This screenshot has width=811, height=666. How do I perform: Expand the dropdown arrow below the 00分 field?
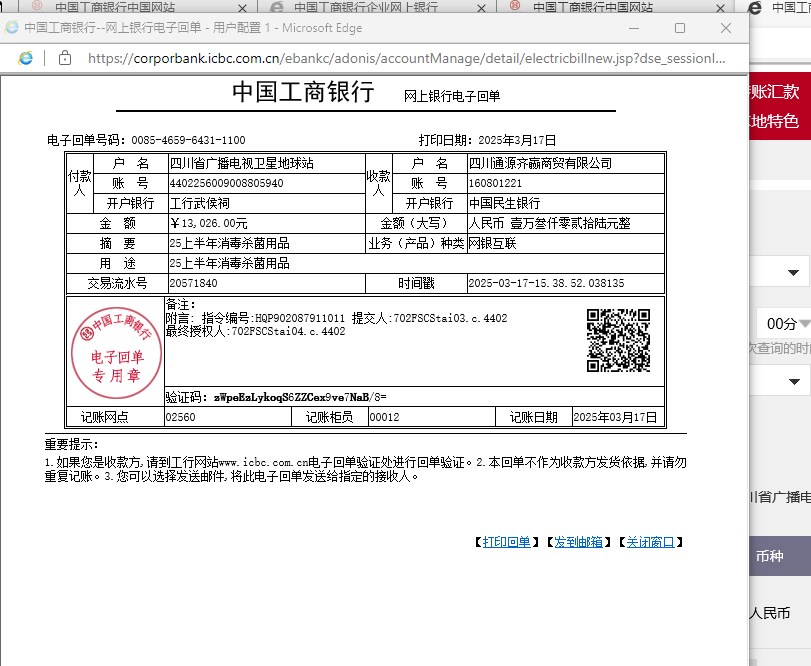click(x=794, y=382)
